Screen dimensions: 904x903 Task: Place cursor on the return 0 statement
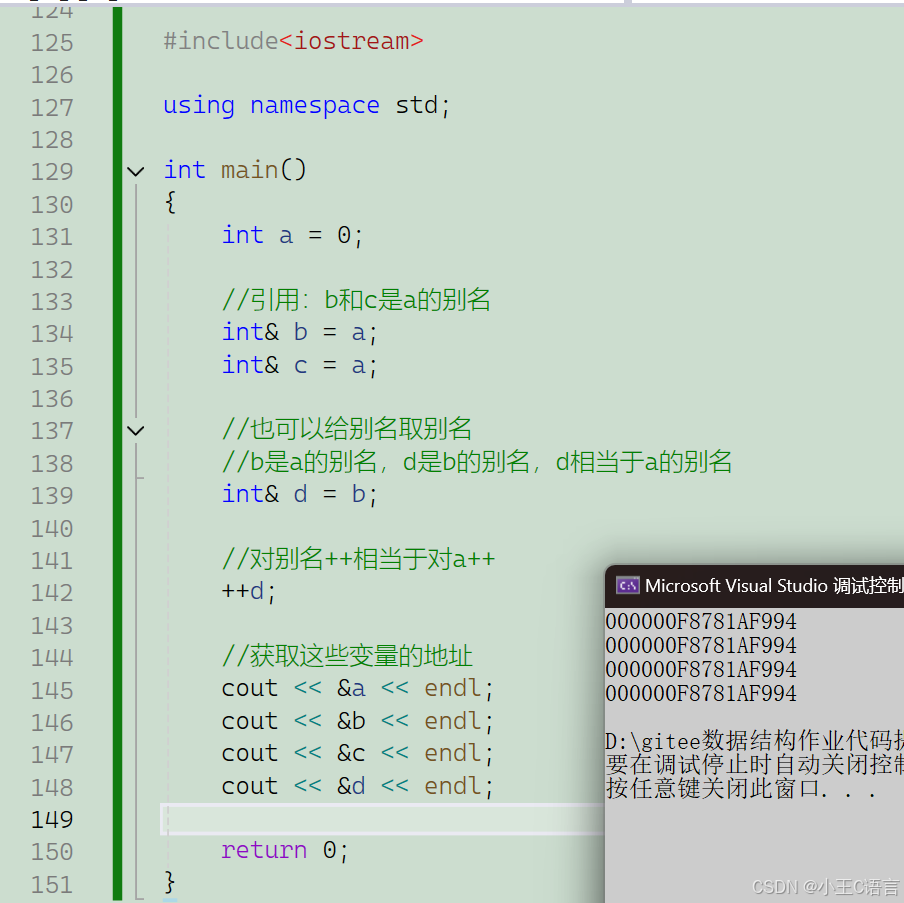[283, 850]
